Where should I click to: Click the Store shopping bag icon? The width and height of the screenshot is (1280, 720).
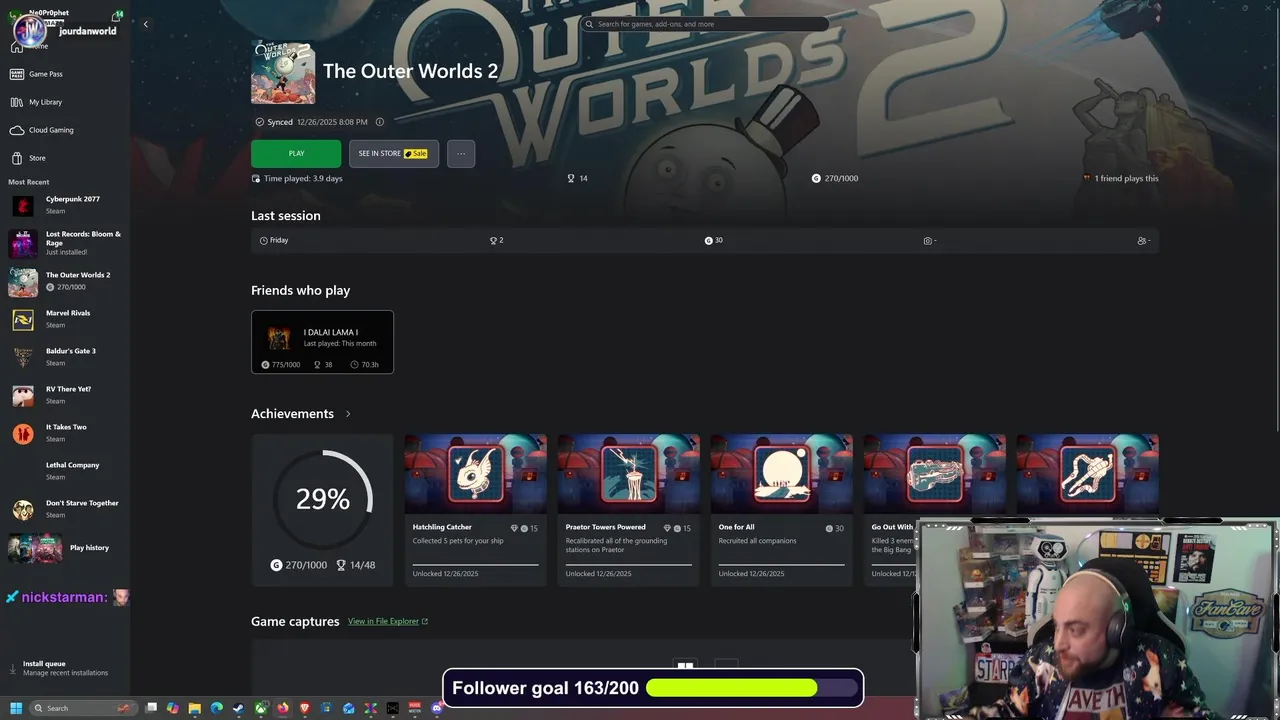pos(17,158)
